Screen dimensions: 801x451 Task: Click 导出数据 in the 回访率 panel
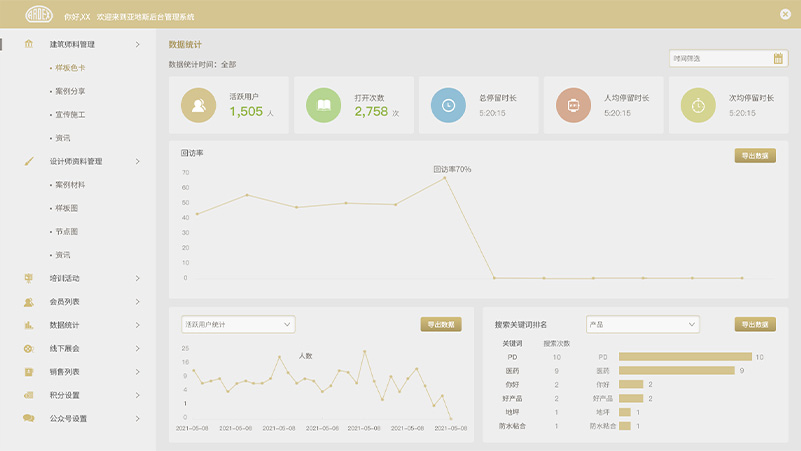[755, 156]
